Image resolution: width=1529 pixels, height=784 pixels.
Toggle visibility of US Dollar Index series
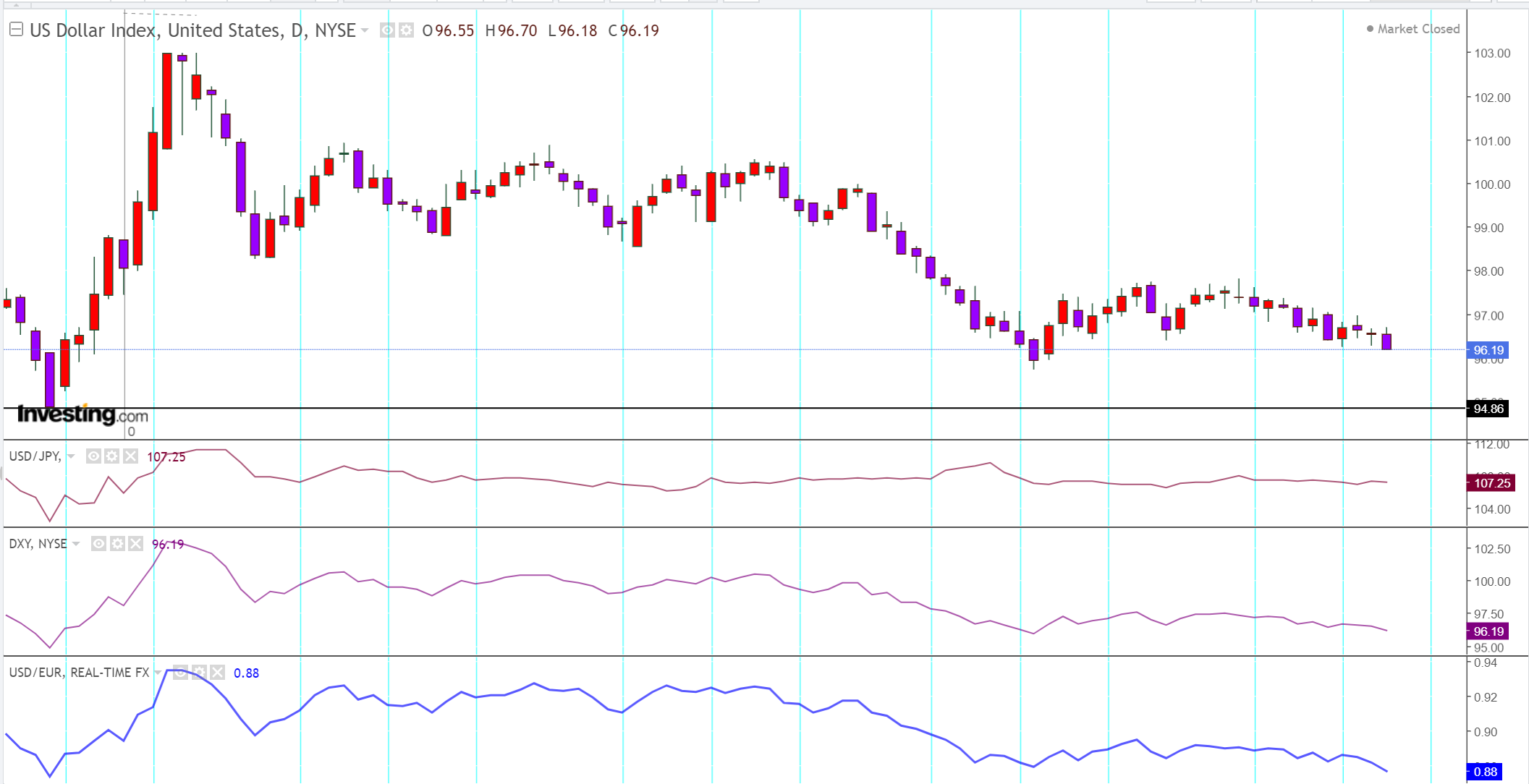388,30
